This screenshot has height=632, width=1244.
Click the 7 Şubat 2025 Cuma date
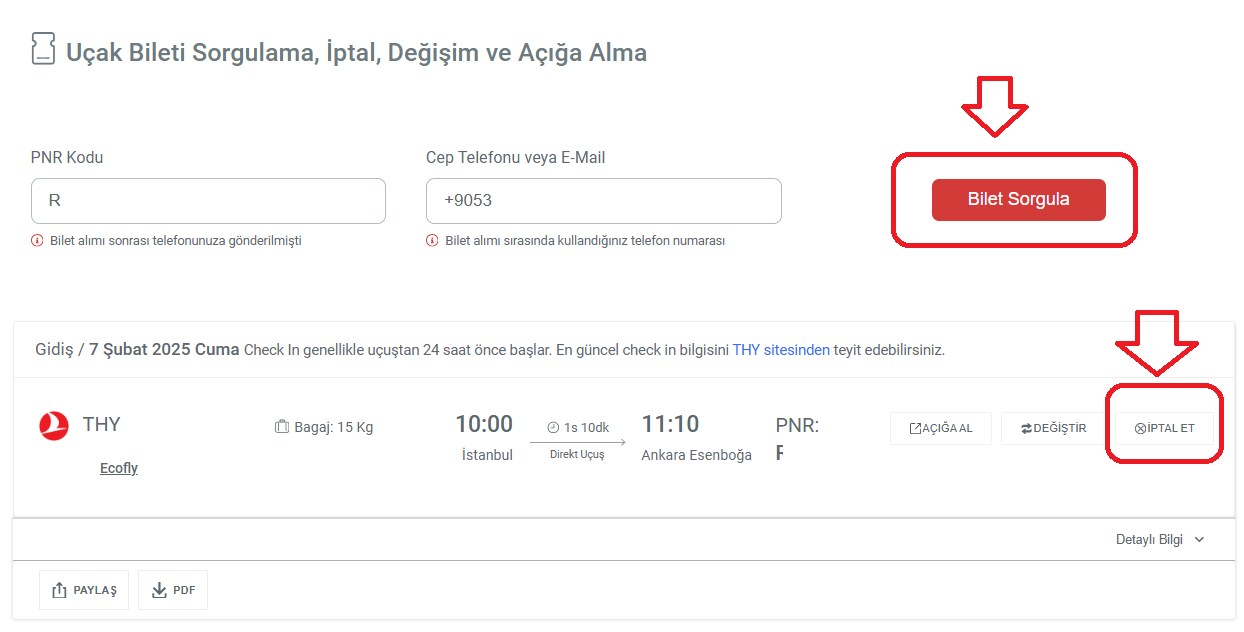164,350
